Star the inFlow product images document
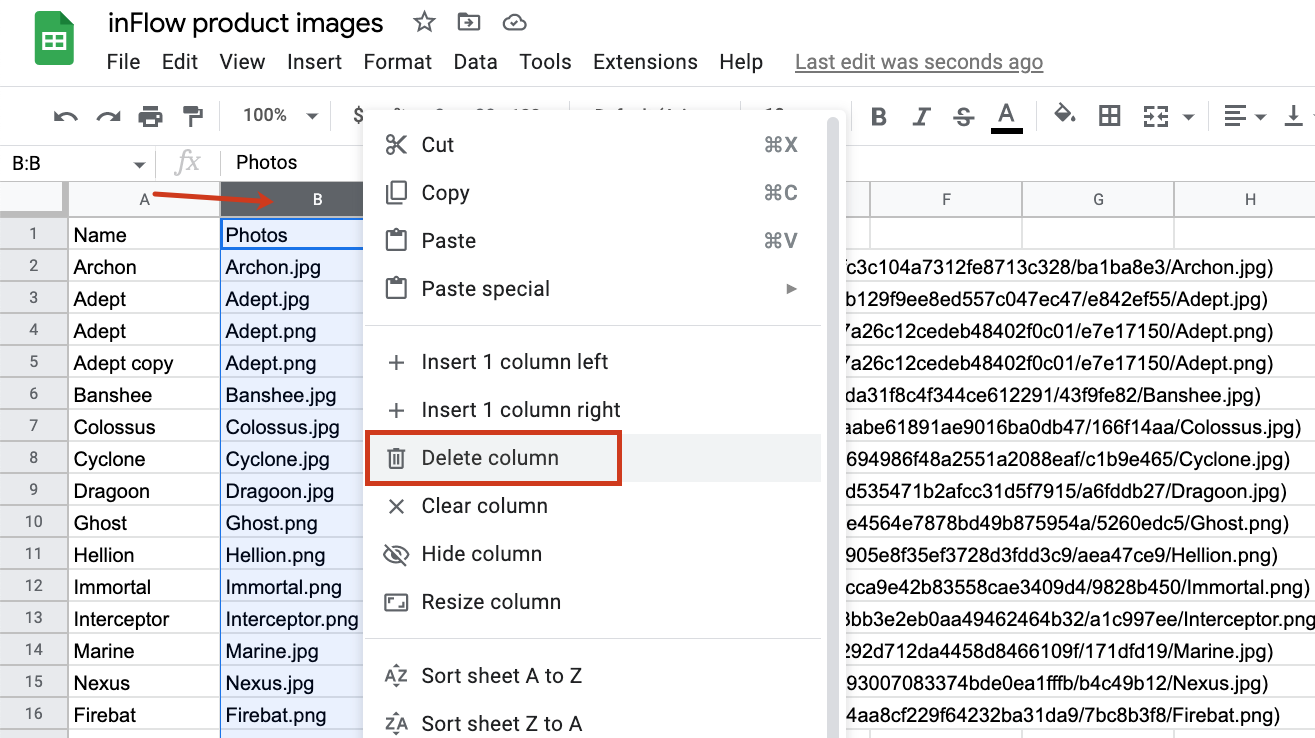This screenshot has height=738, width=1315. click(424, 23)
